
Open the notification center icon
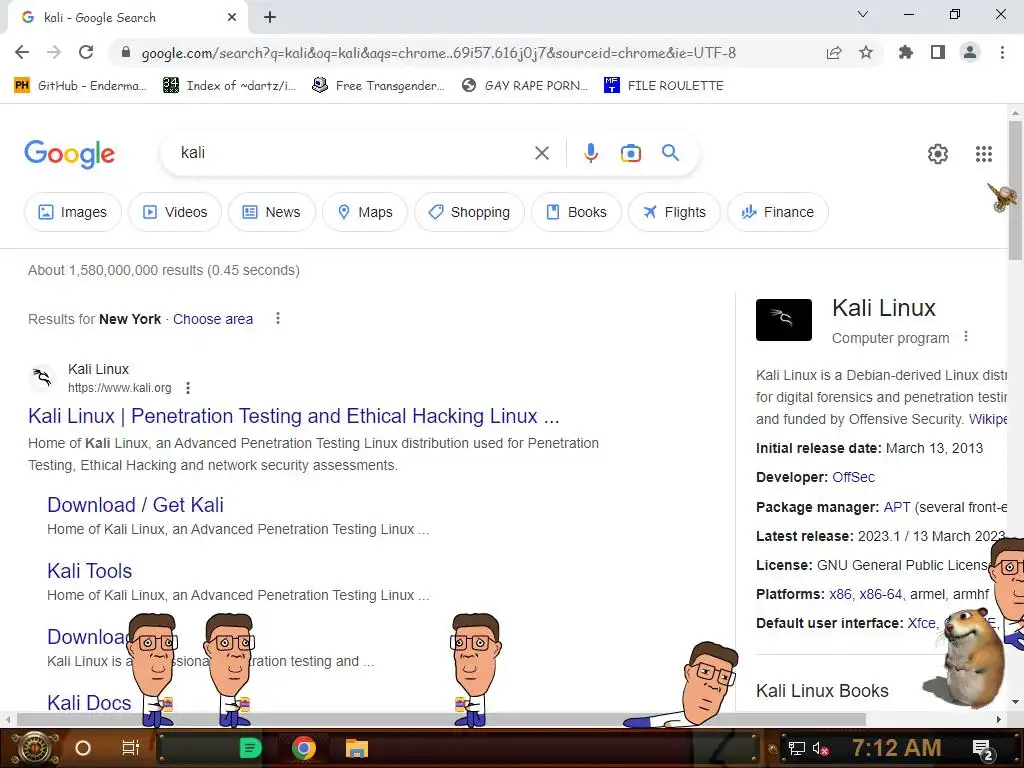click(x=983, y=749)
